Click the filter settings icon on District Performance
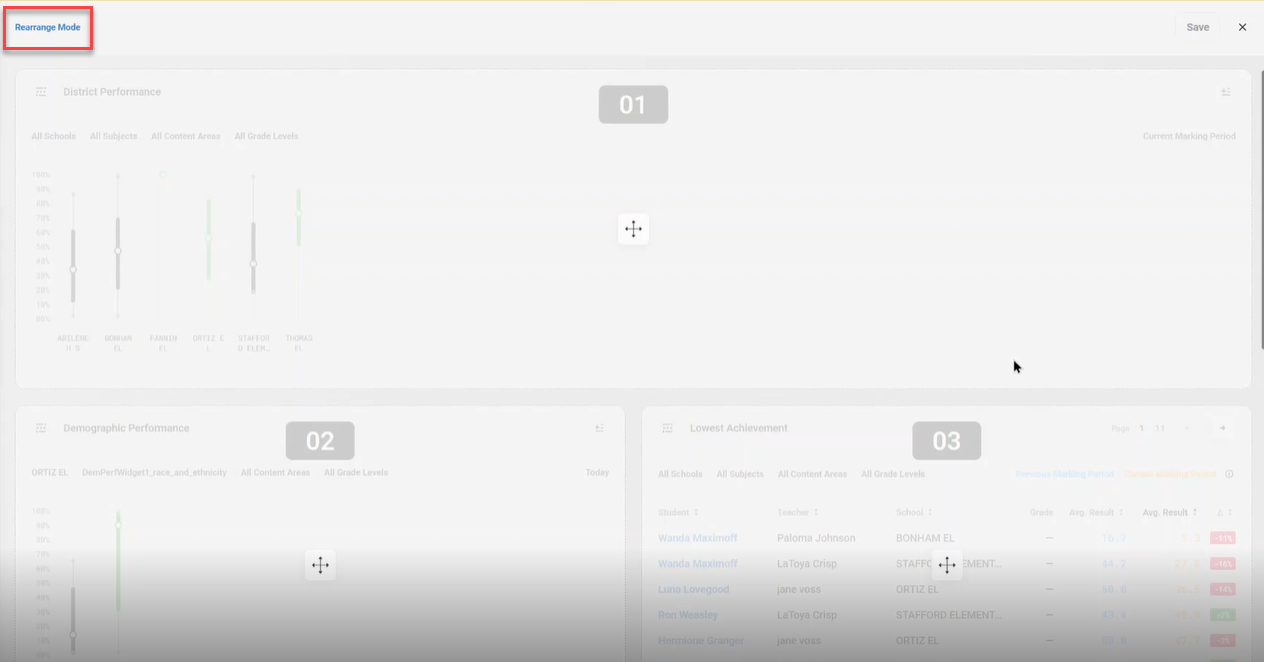 1226,92
